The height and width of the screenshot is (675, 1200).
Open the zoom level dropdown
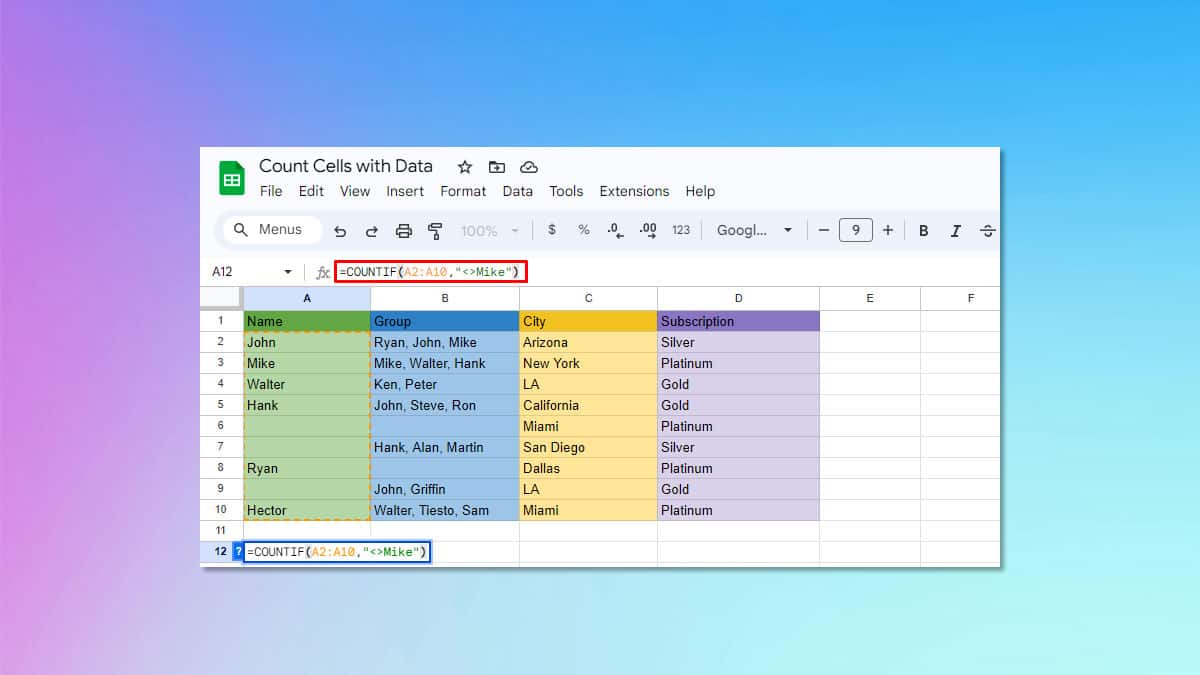[488, 230]
